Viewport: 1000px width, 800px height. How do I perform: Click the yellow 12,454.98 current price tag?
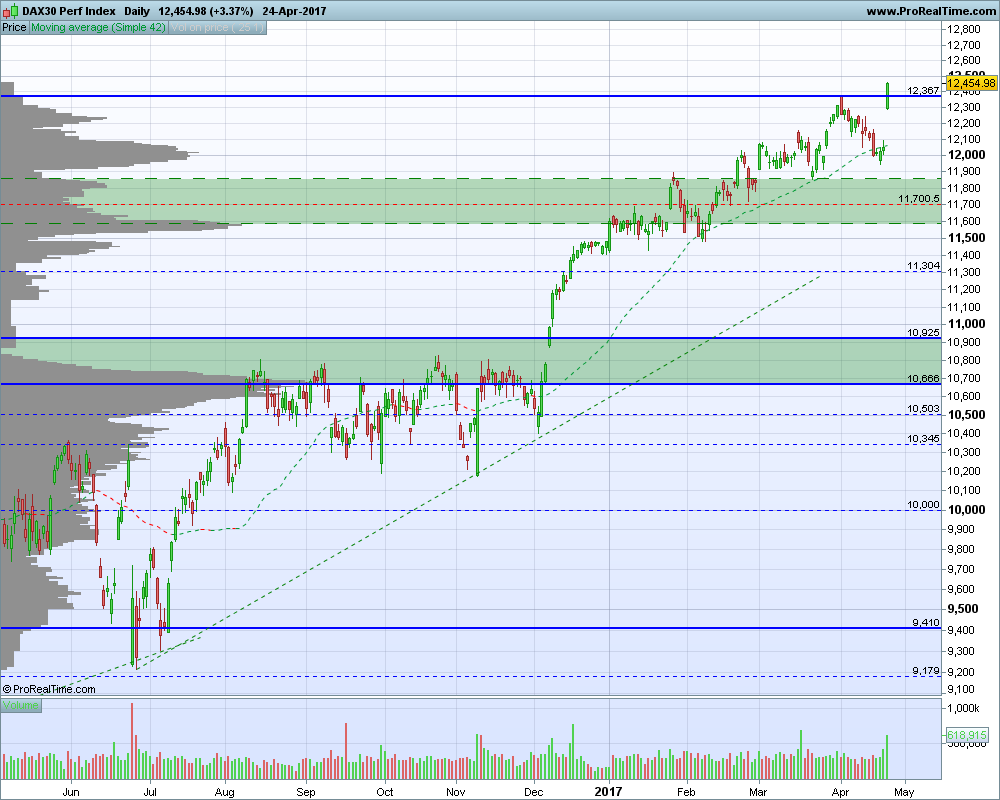[971, 83]
